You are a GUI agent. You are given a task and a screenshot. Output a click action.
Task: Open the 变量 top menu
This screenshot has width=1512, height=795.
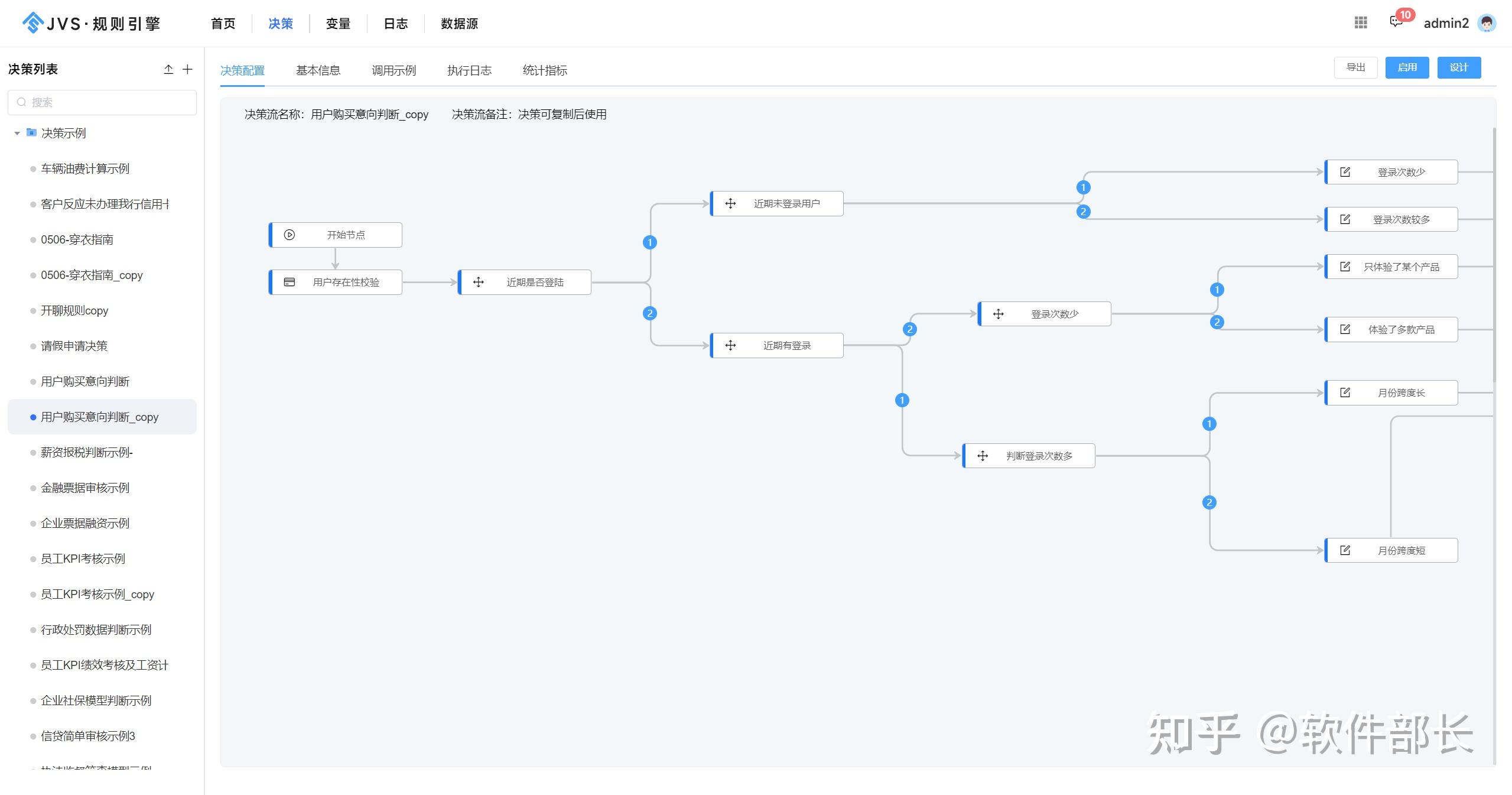[338, 24]
